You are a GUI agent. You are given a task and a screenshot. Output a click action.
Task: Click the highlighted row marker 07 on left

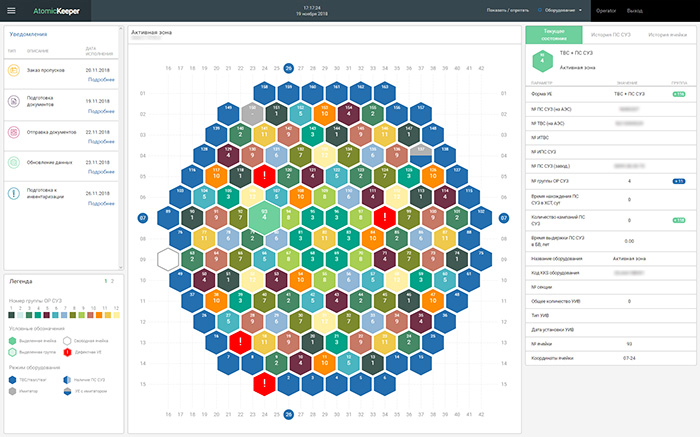click(142, 217)
